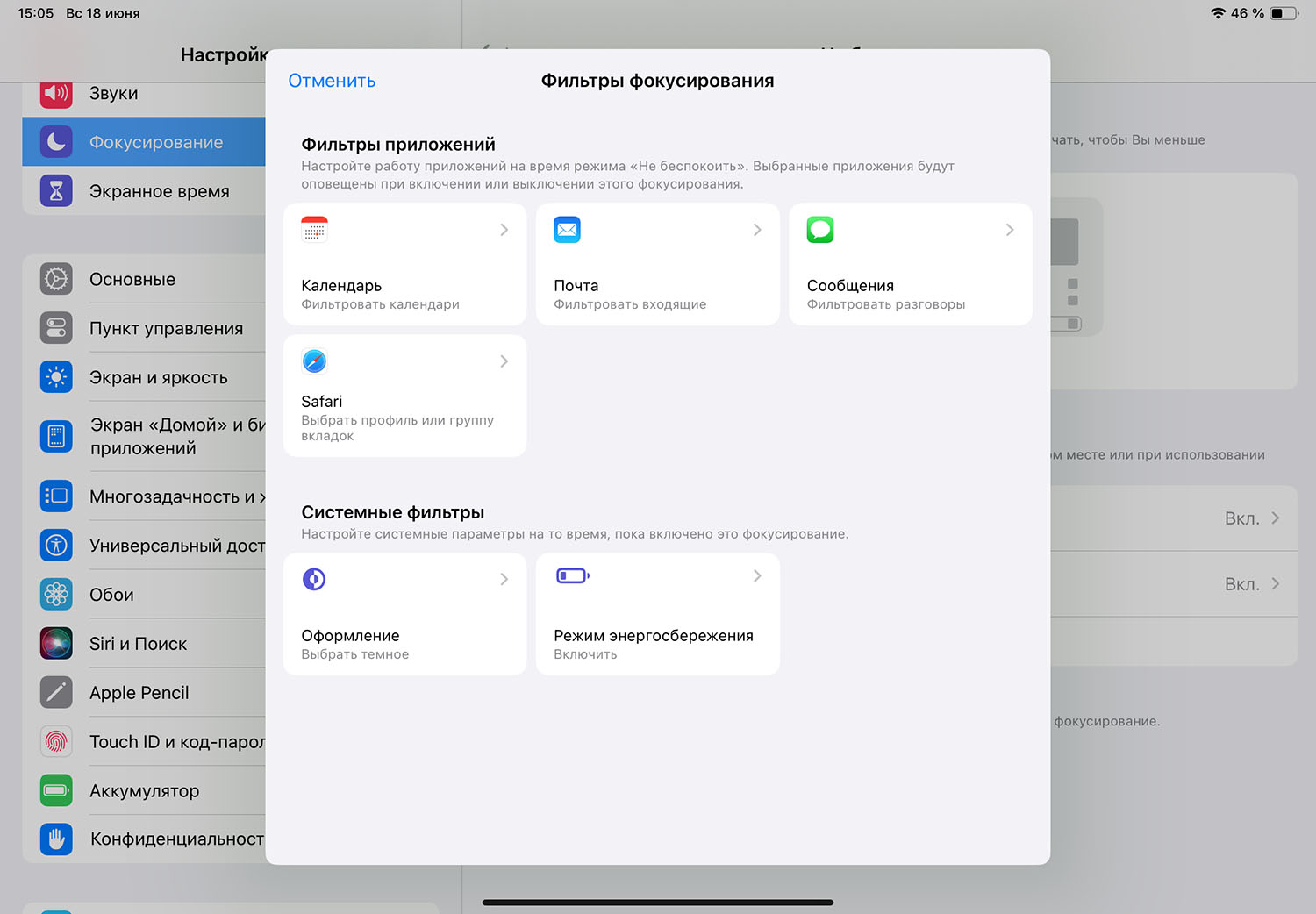Image resolution: width=1316 pixels, height=914 pixels.
Task: Open the first Вкл. row in background
Action: click(1174, 518)
